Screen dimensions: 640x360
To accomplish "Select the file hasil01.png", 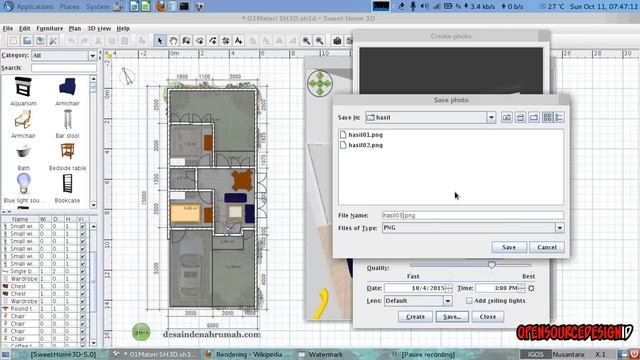I will [361, 135].
